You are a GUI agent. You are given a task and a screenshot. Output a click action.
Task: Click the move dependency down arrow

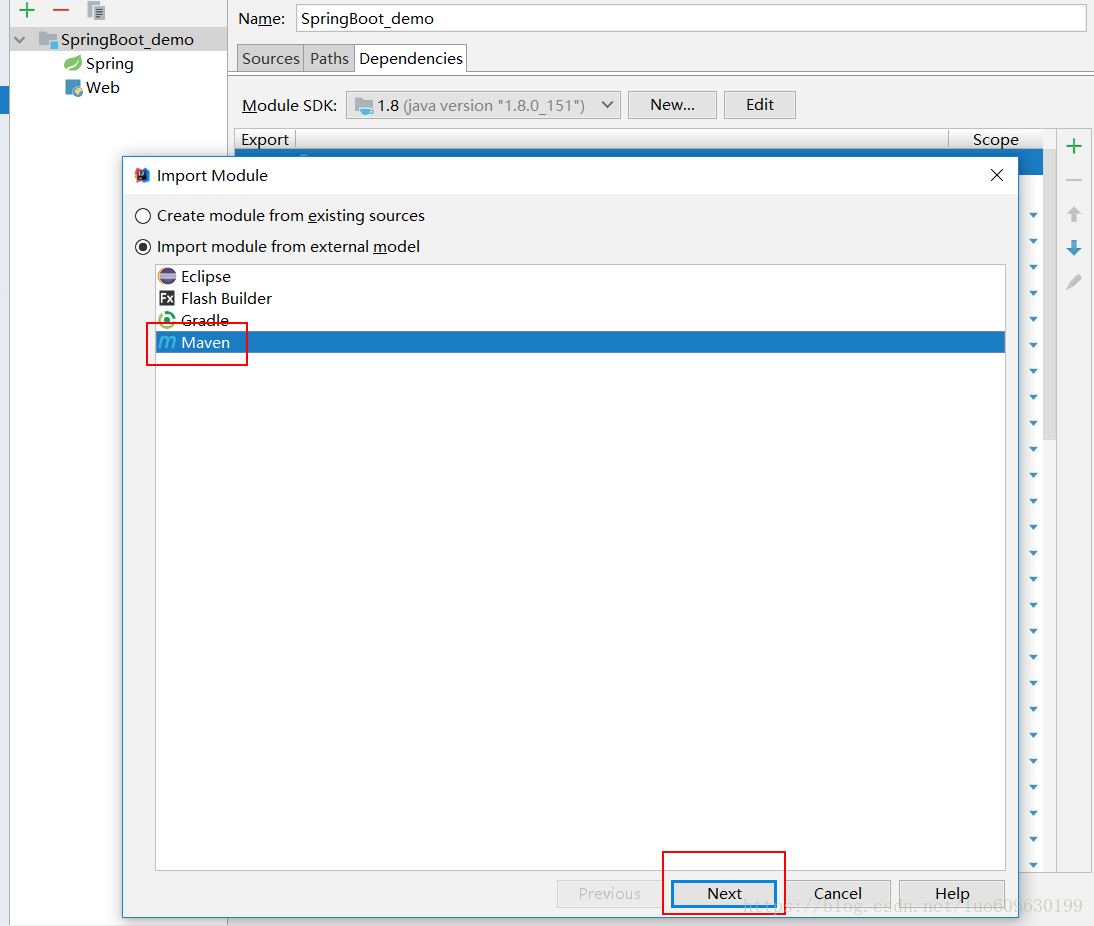point(1074,248)
